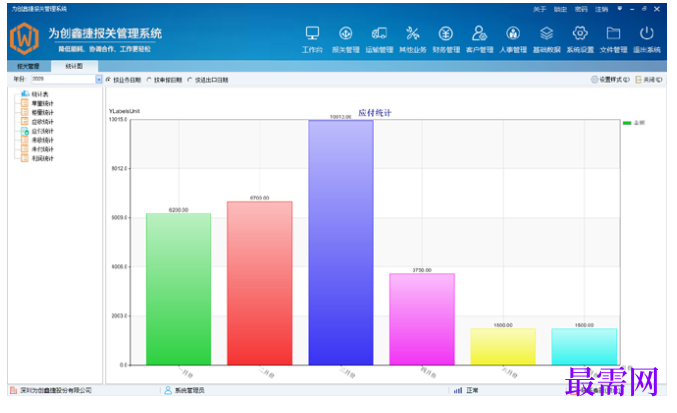
Task: Click the green 金额 legend swatch
Action: pos(627,123)
